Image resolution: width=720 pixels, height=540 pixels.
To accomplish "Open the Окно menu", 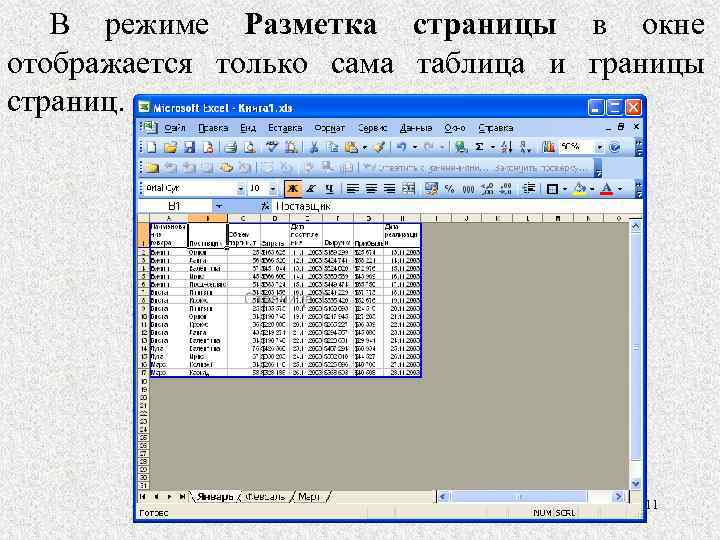I will point(455,128).
